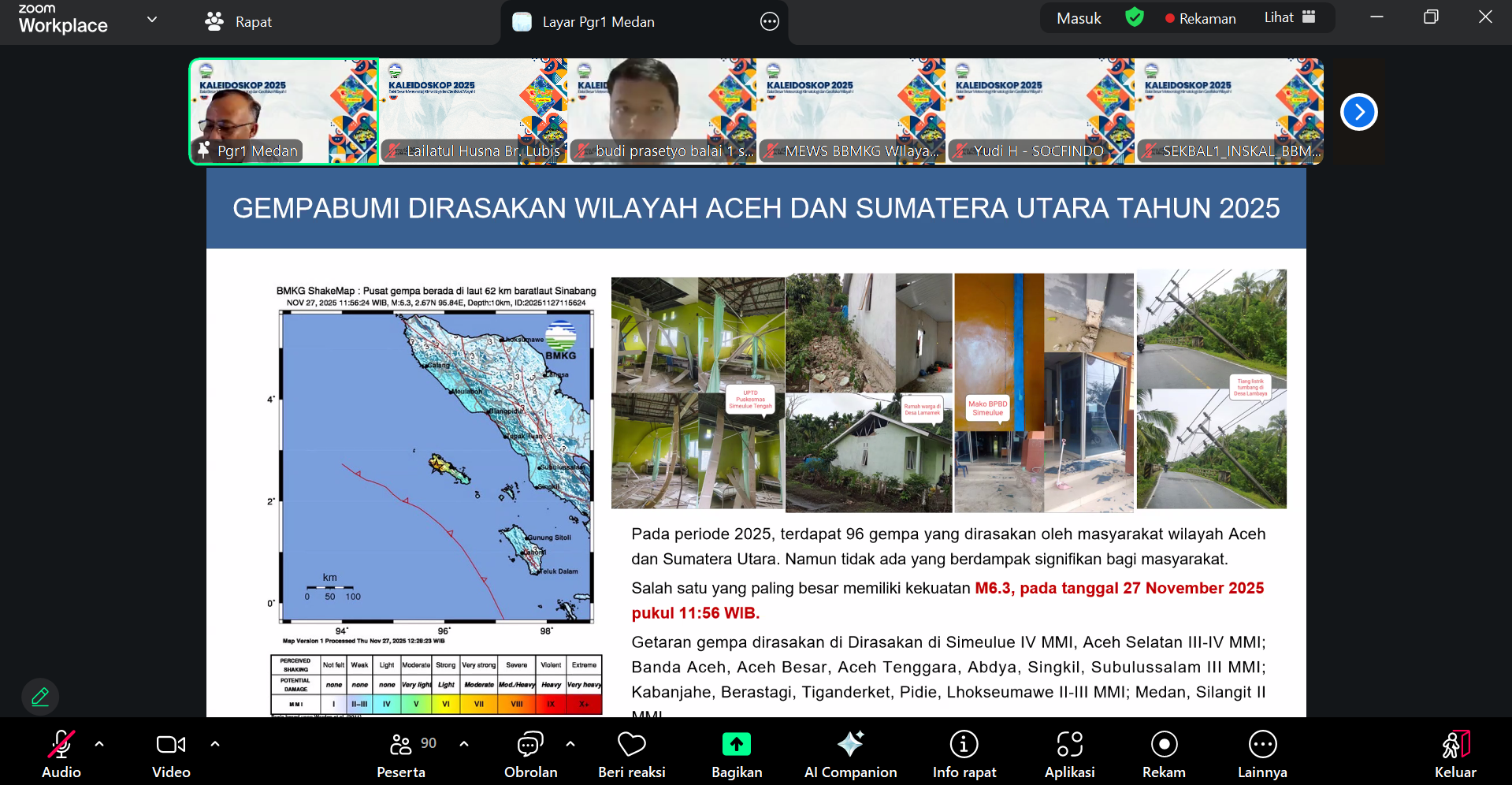Click the green Bagikan share screen icon
1512x785 pixels.
click(736, 745)
